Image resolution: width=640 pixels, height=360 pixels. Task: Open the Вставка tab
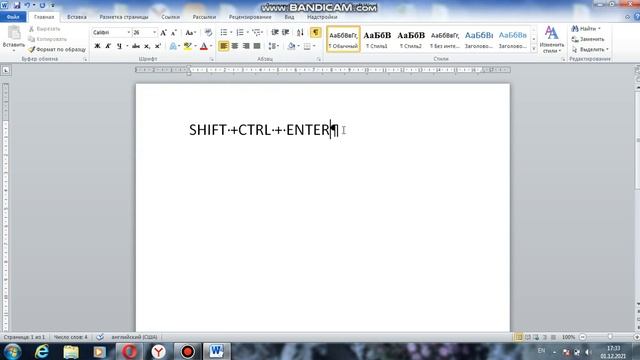pos(77,17)
